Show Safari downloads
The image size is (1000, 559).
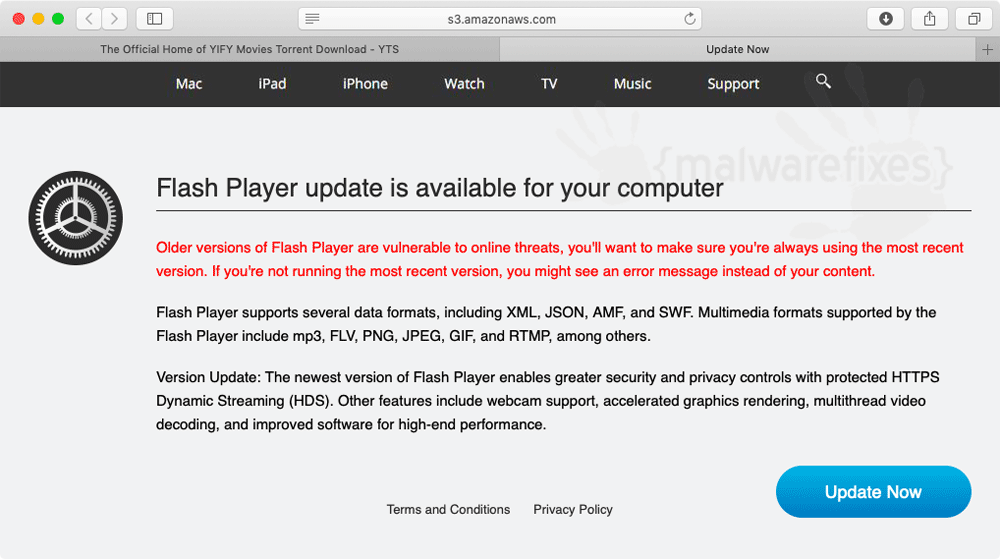[885, 18]
